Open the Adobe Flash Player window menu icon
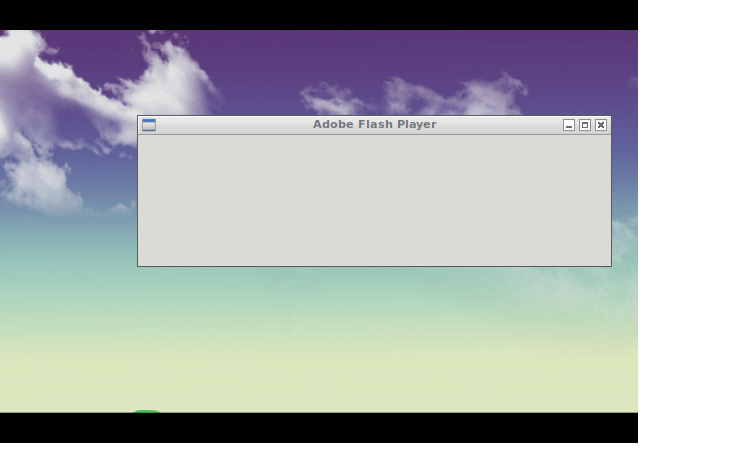This screenshot has width=750, height=450. pyautogui.click(x=149, y=125)
